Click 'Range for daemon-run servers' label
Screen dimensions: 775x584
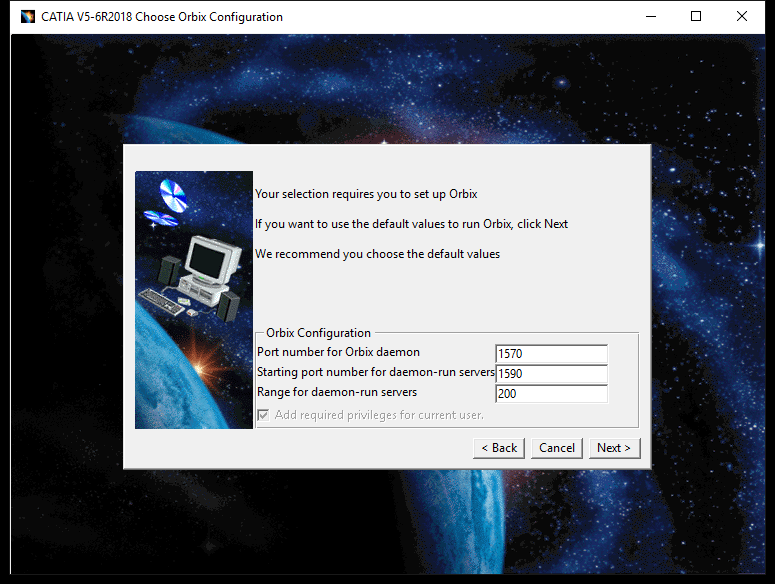point(337,392)
